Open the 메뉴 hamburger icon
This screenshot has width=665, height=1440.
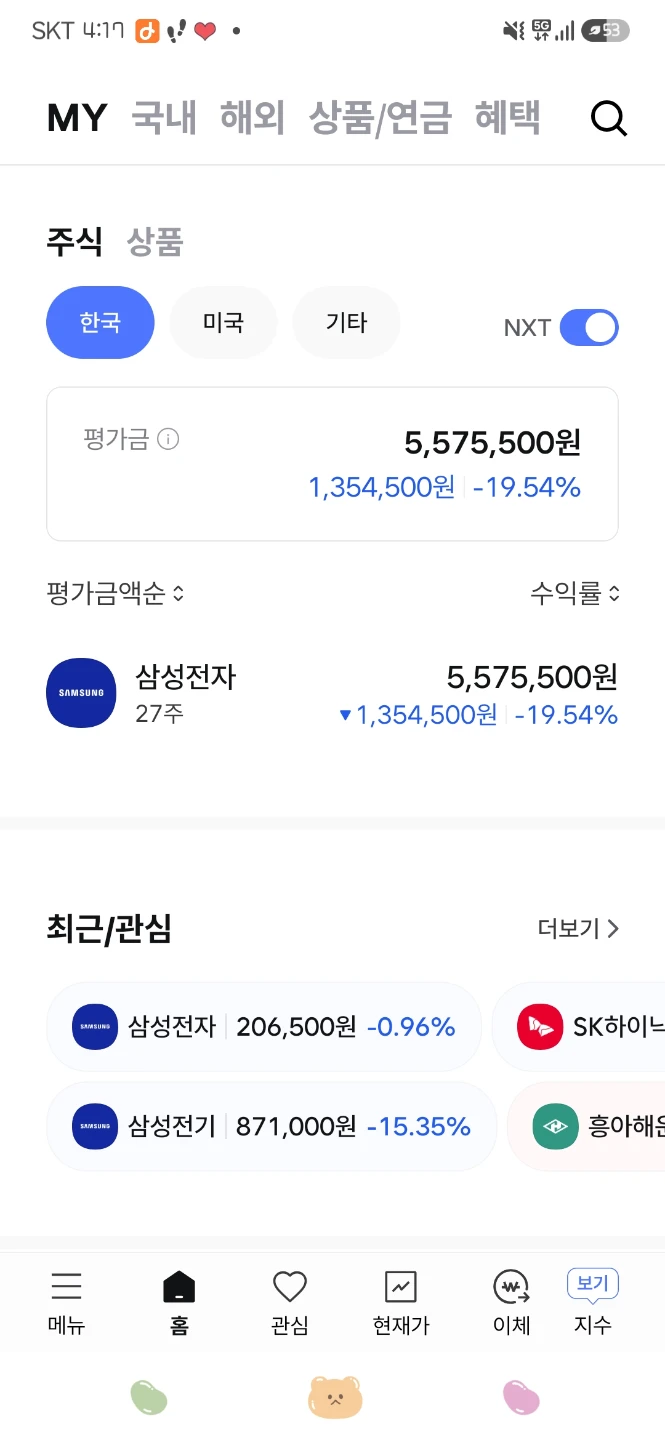67,1286
